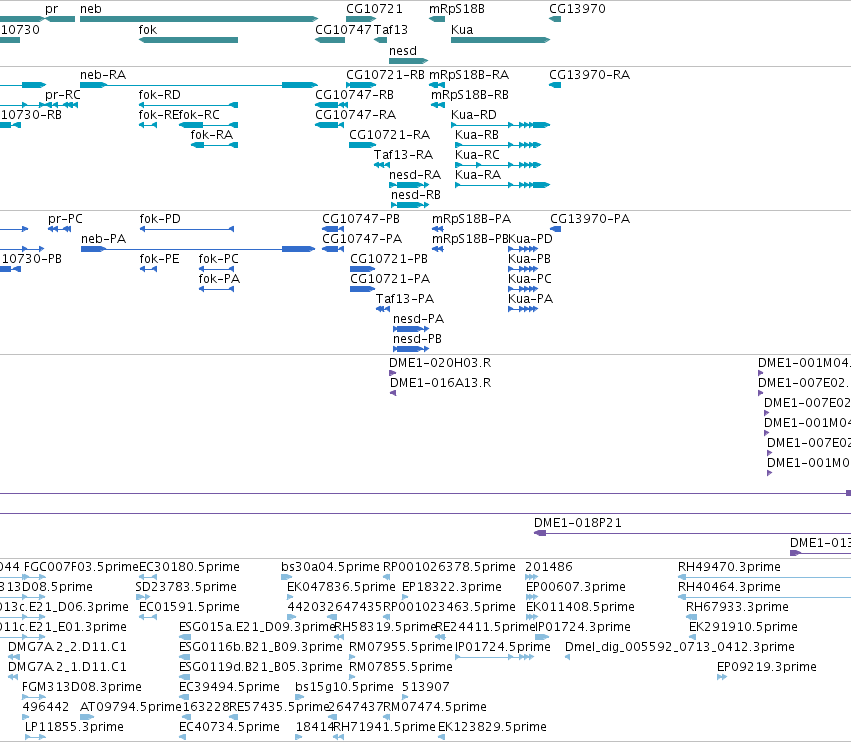
Task: Click the Kua-PA protein label
Action: coord(530,299)
